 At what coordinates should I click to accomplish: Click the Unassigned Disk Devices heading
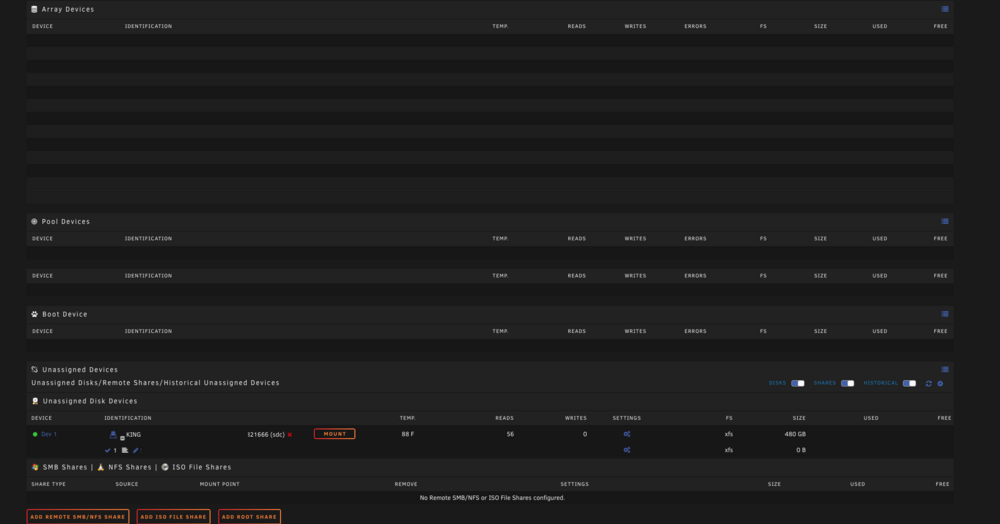click(90, 402)
